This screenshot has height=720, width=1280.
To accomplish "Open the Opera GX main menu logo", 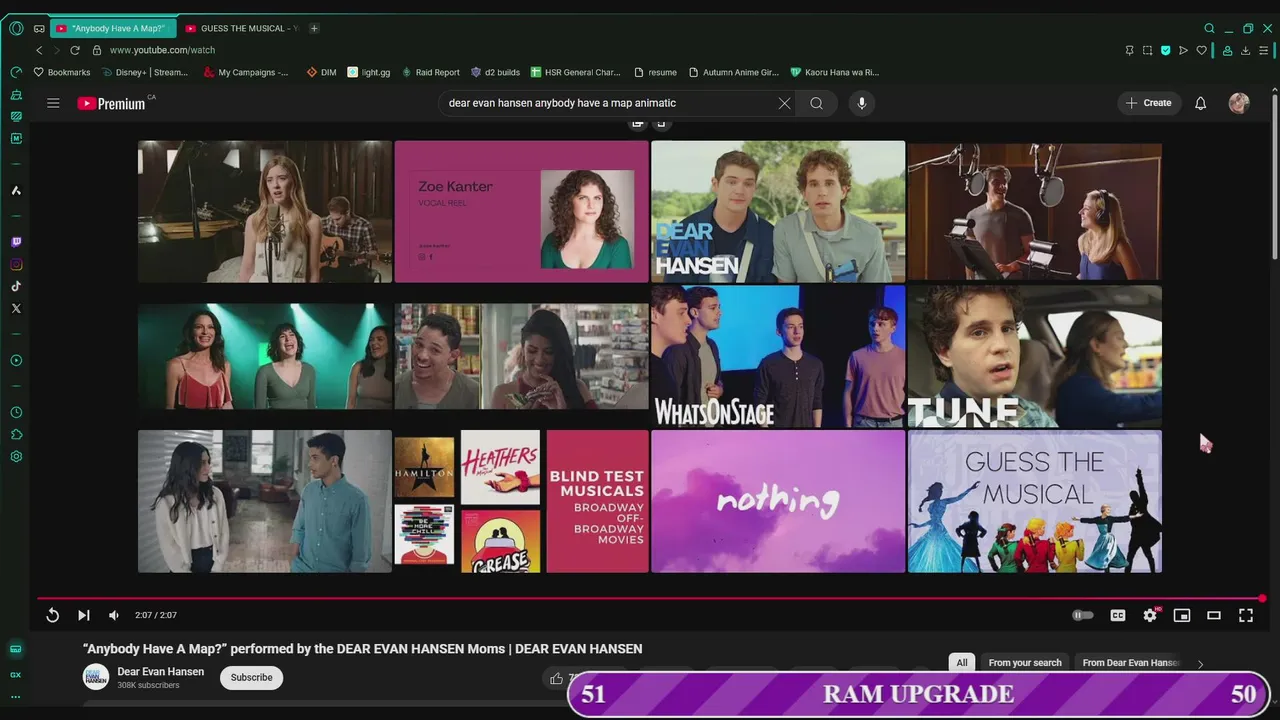I will [x=16, y=28].
